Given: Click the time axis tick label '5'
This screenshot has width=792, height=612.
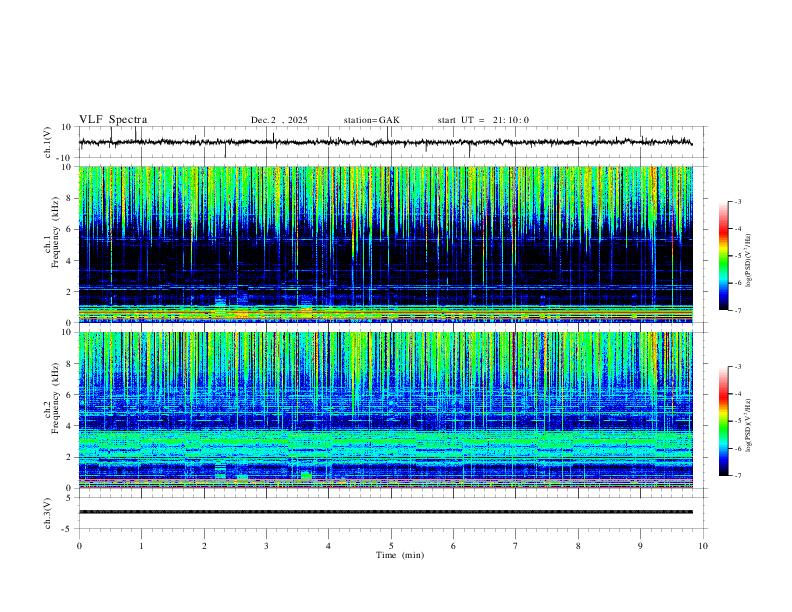Looking at the screenshot, I should [x=391, y=546].
